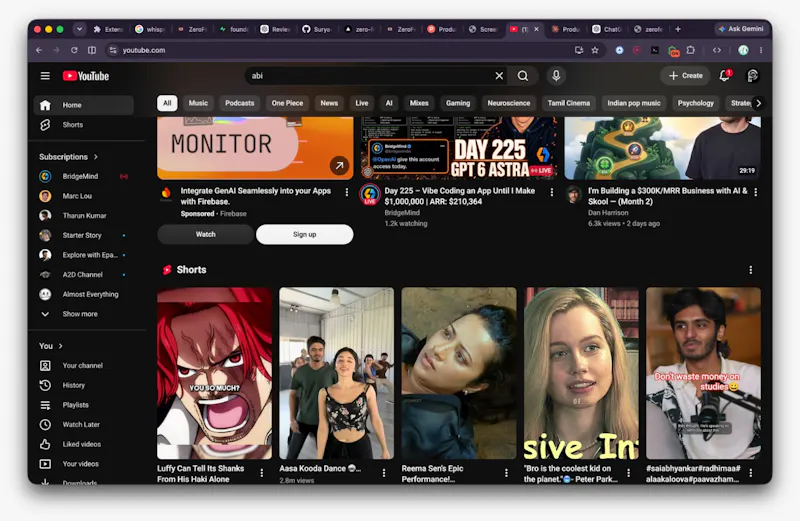Expand the You section chevron
Screen dimensions: 800x521
[x=61, y=346]
